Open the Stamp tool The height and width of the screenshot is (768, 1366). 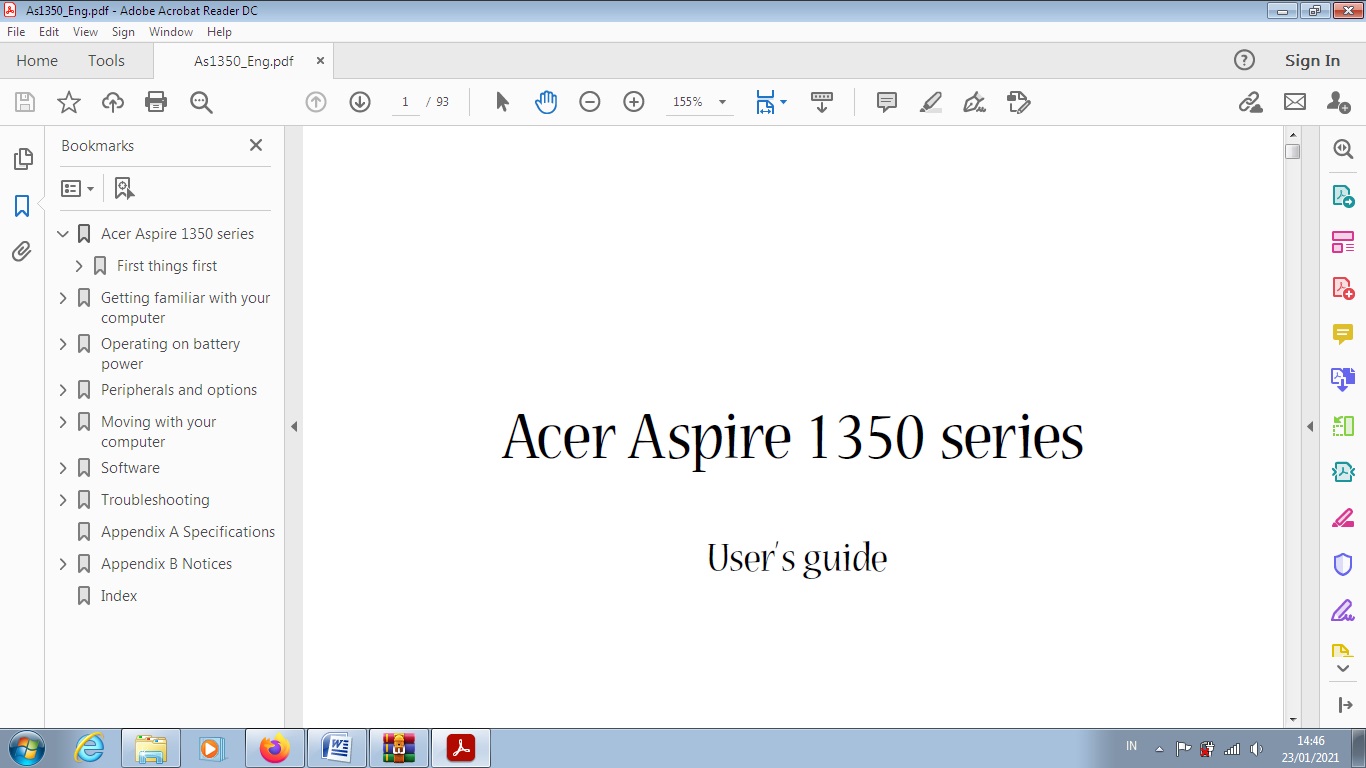tap(1019, 102)
